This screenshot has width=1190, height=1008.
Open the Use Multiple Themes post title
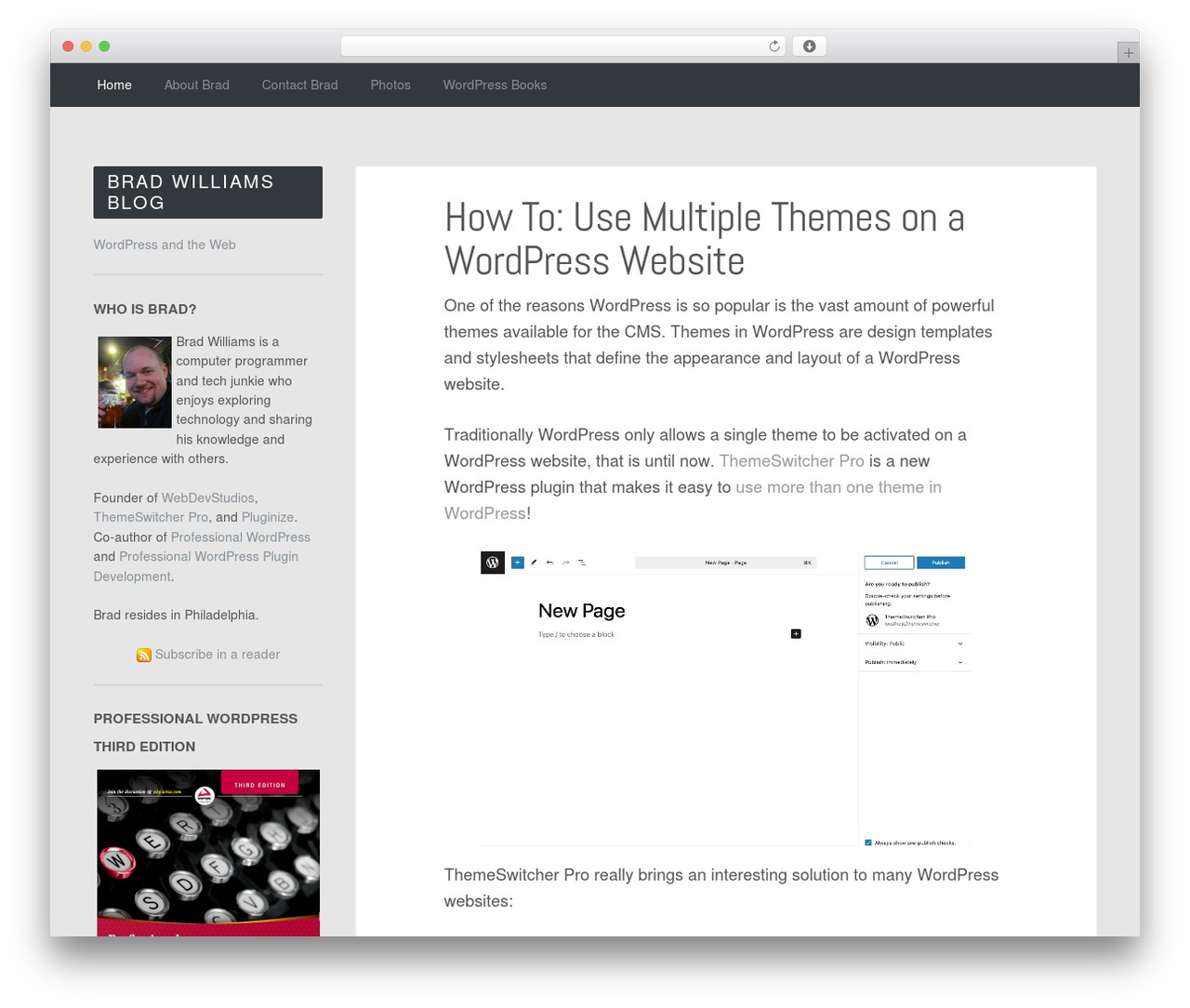[x=705, y=239]
